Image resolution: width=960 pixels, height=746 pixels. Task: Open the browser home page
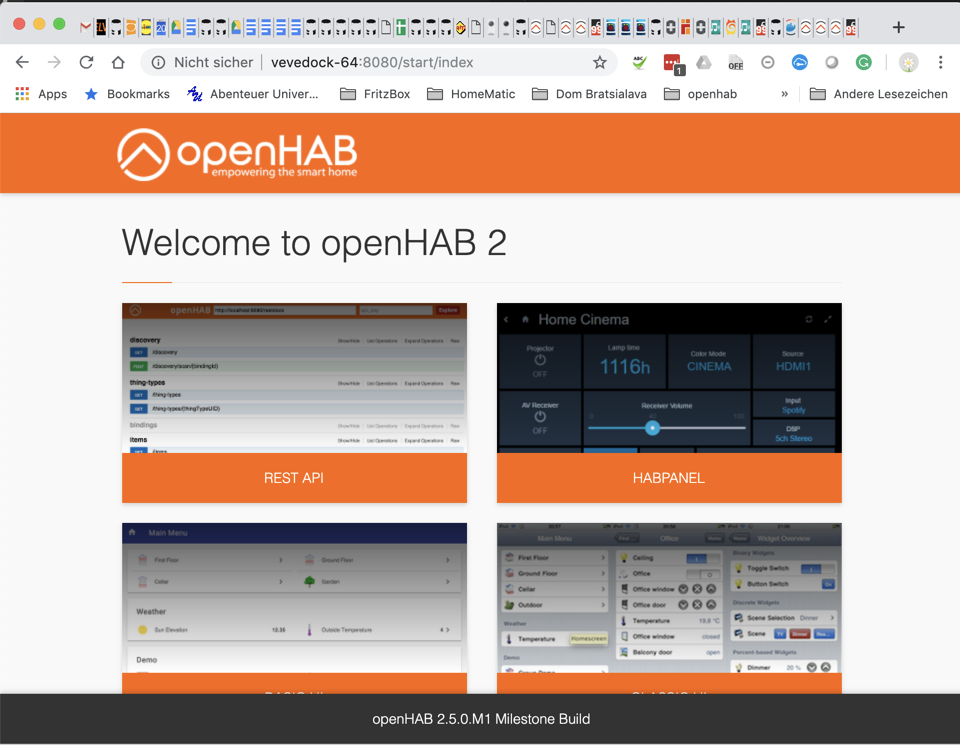coord(118,62)
